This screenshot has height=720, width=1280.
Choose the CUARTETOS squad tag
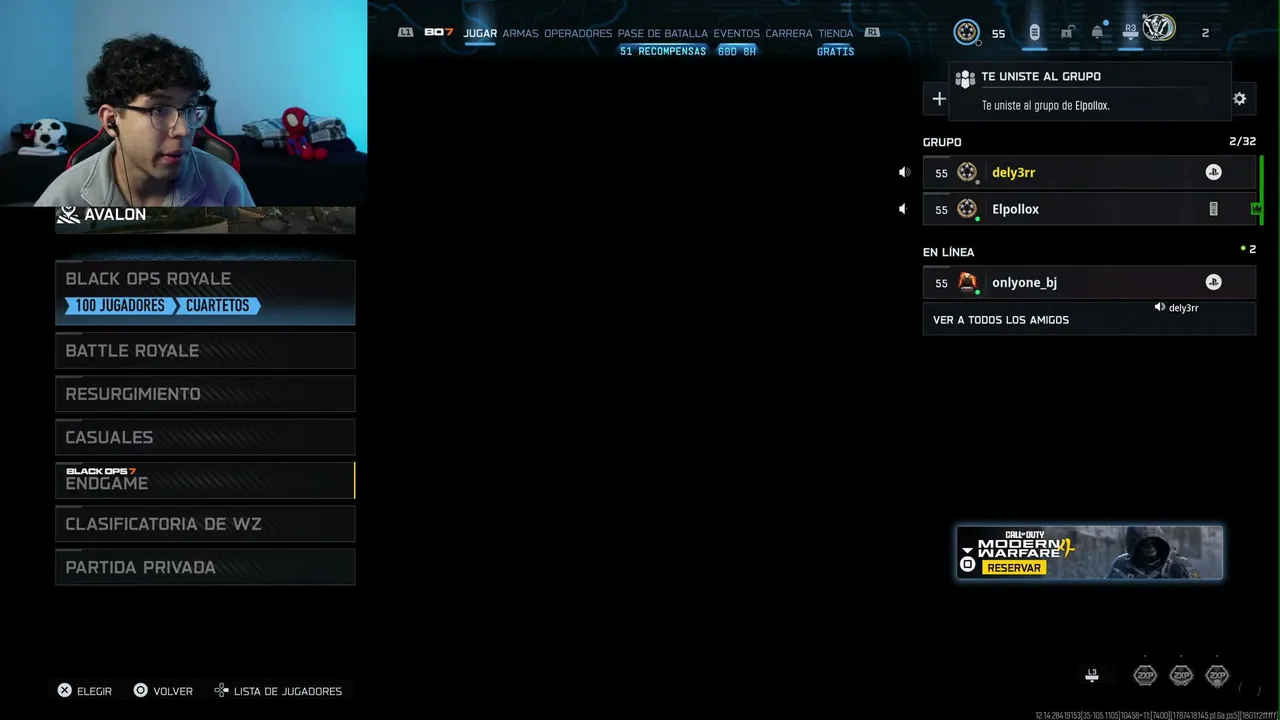pyautogui.click(x=217, y=305)
